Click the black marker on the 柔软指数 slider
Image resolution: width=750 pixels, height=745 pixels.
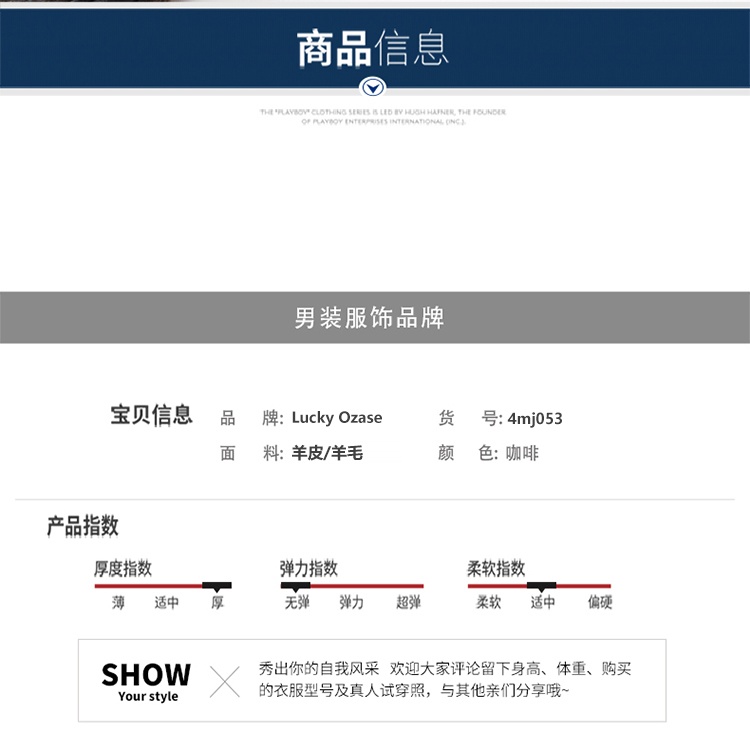(541, 585)
